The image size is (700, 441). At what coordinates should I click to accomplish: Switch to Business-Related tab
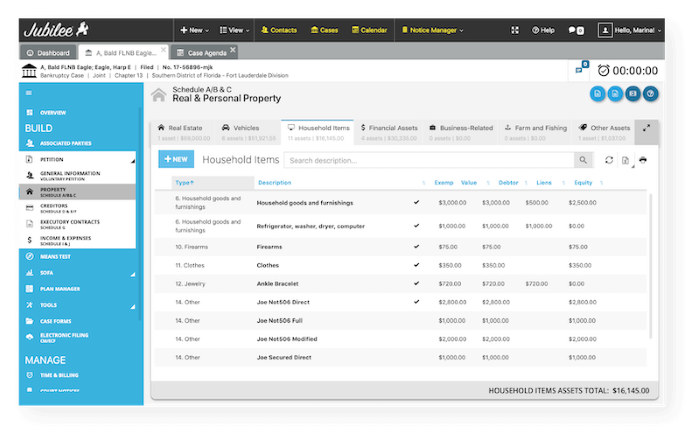[x=461, y=133]
